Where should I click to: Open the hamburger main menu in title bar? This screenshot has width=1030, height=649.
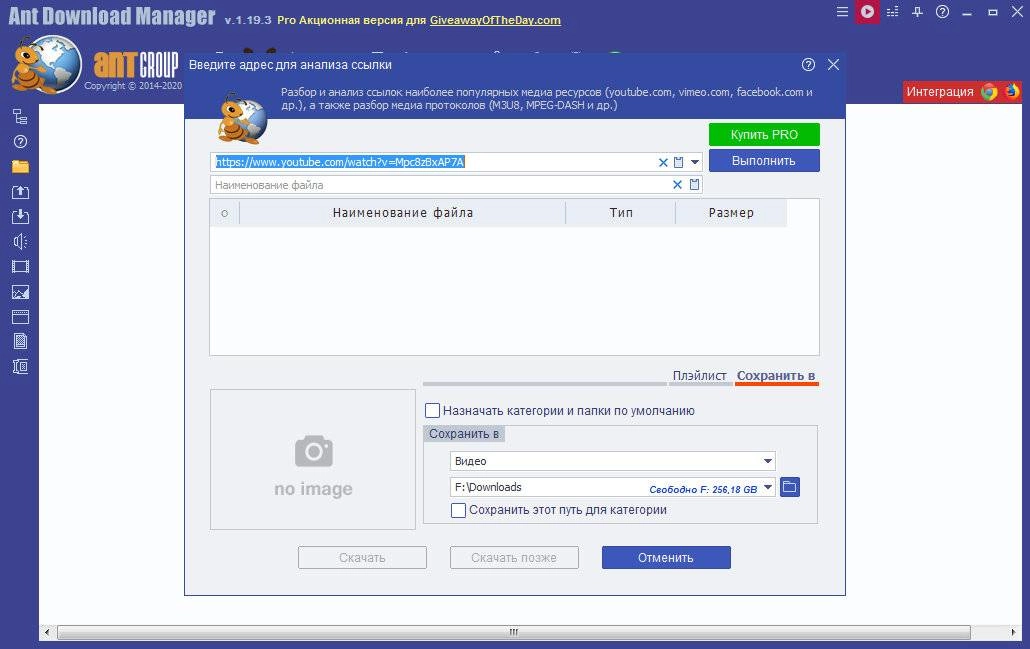(x=842, y=12)
